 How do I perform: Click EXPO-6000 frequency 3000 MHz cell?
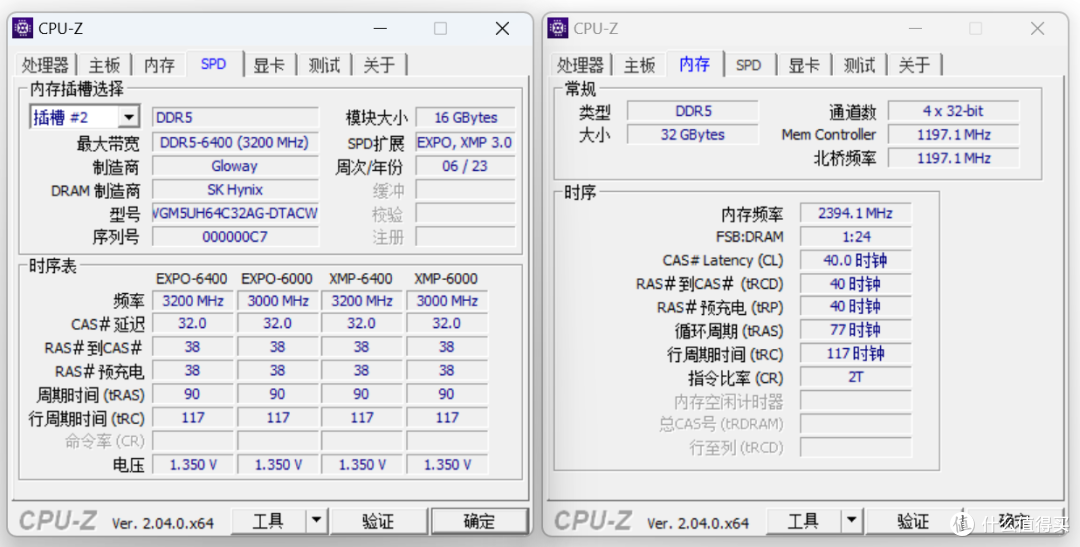click(278, 301)
